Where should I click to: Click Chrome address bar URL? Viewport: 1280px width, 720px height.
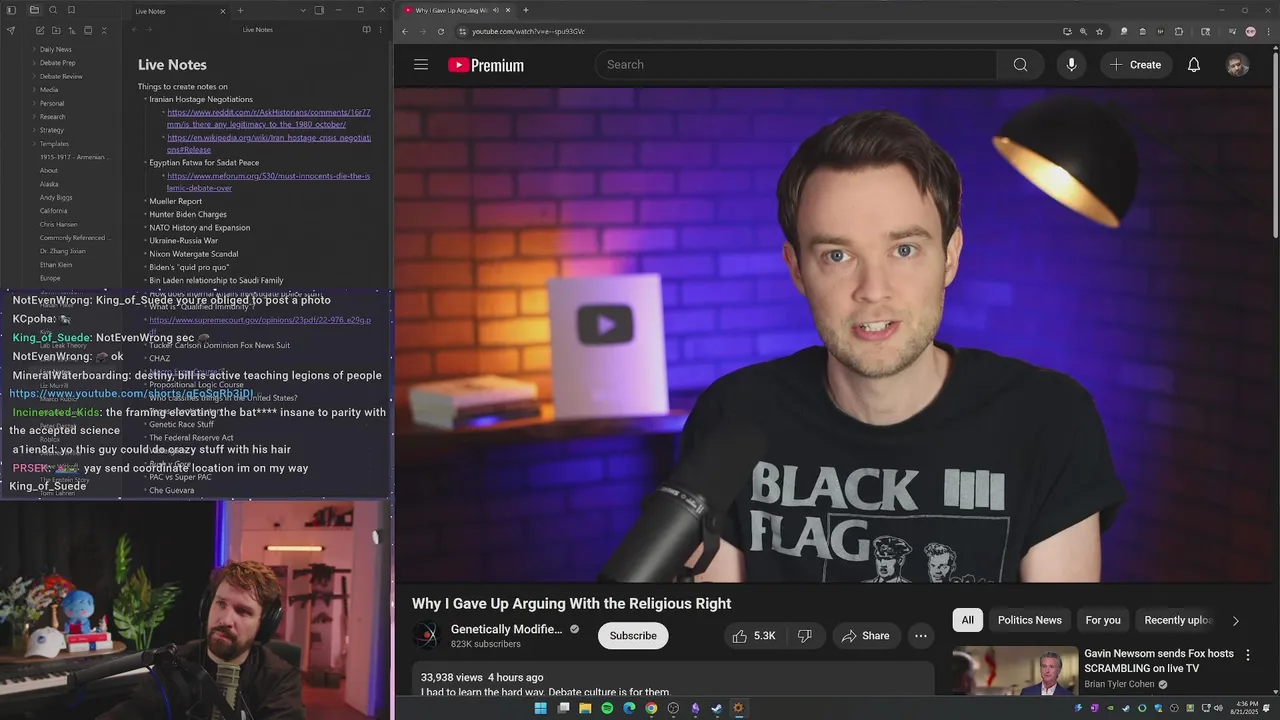click(x=528, y=31)
